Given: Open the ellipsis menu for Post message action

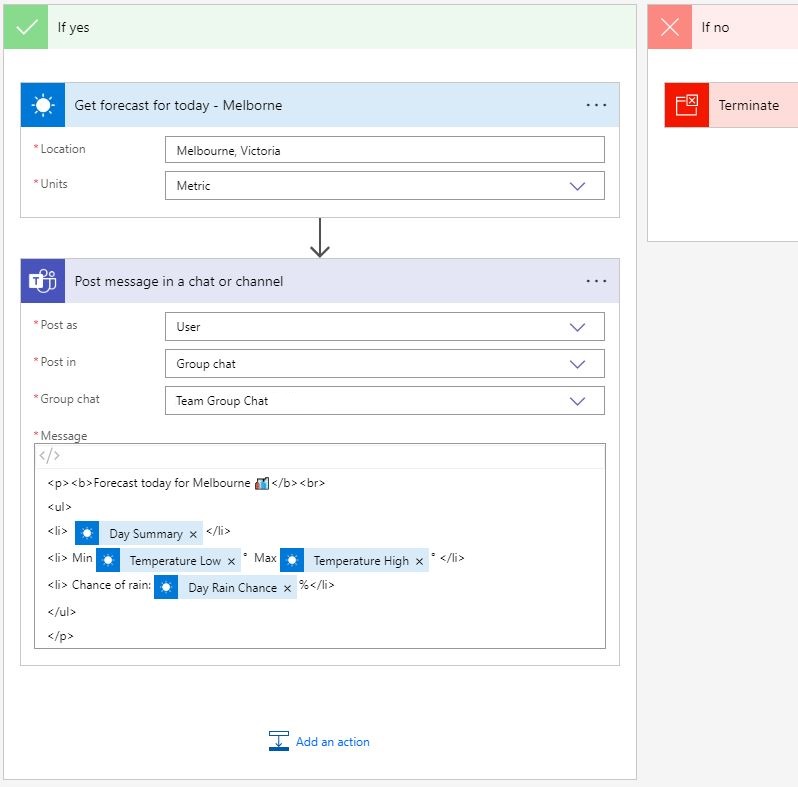Looking at the screenshot, I should (x=596, y=281).
